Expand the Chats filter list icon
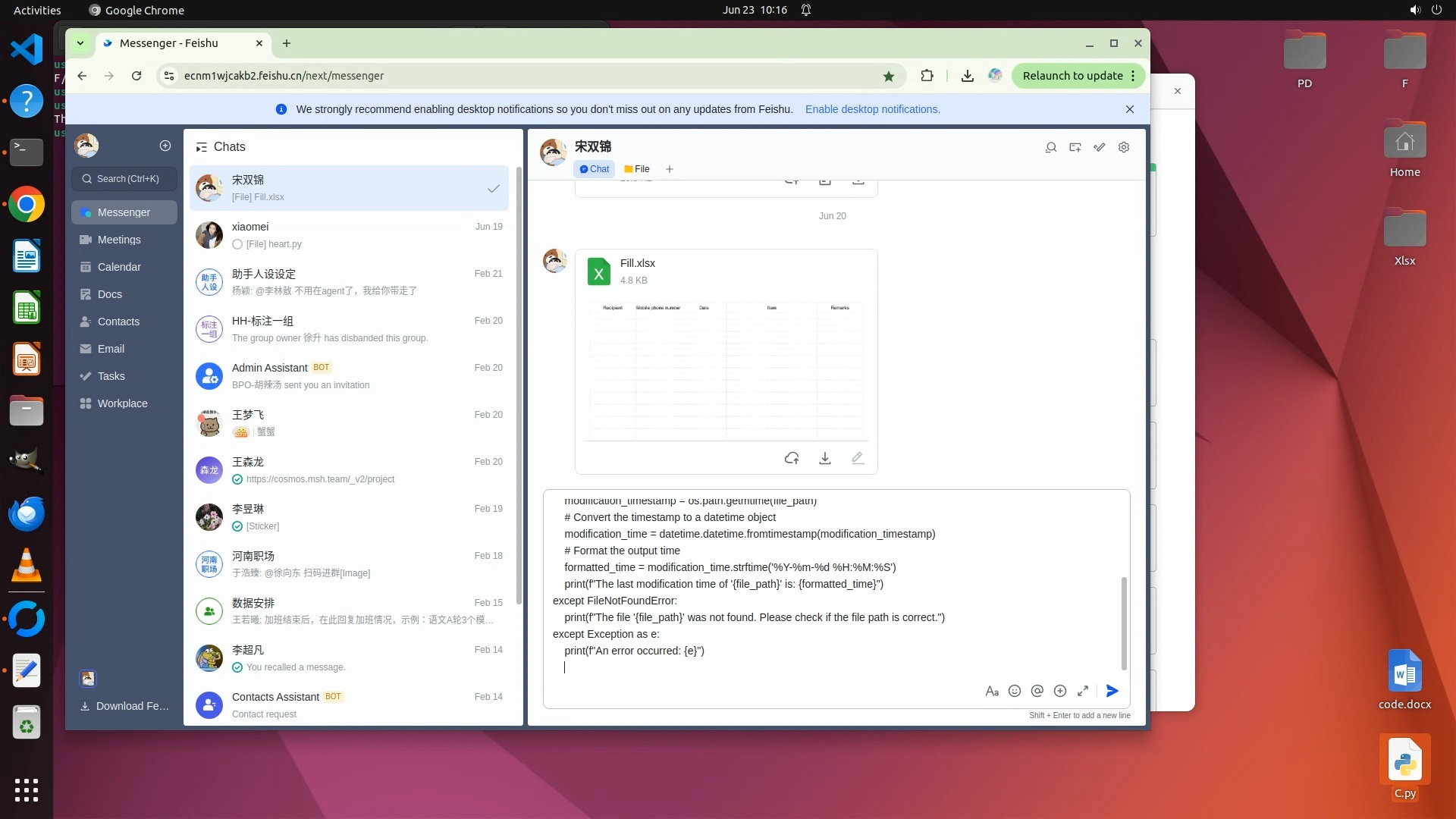The height and width of the screenshot is (819, 1456). tap(201, 147)
